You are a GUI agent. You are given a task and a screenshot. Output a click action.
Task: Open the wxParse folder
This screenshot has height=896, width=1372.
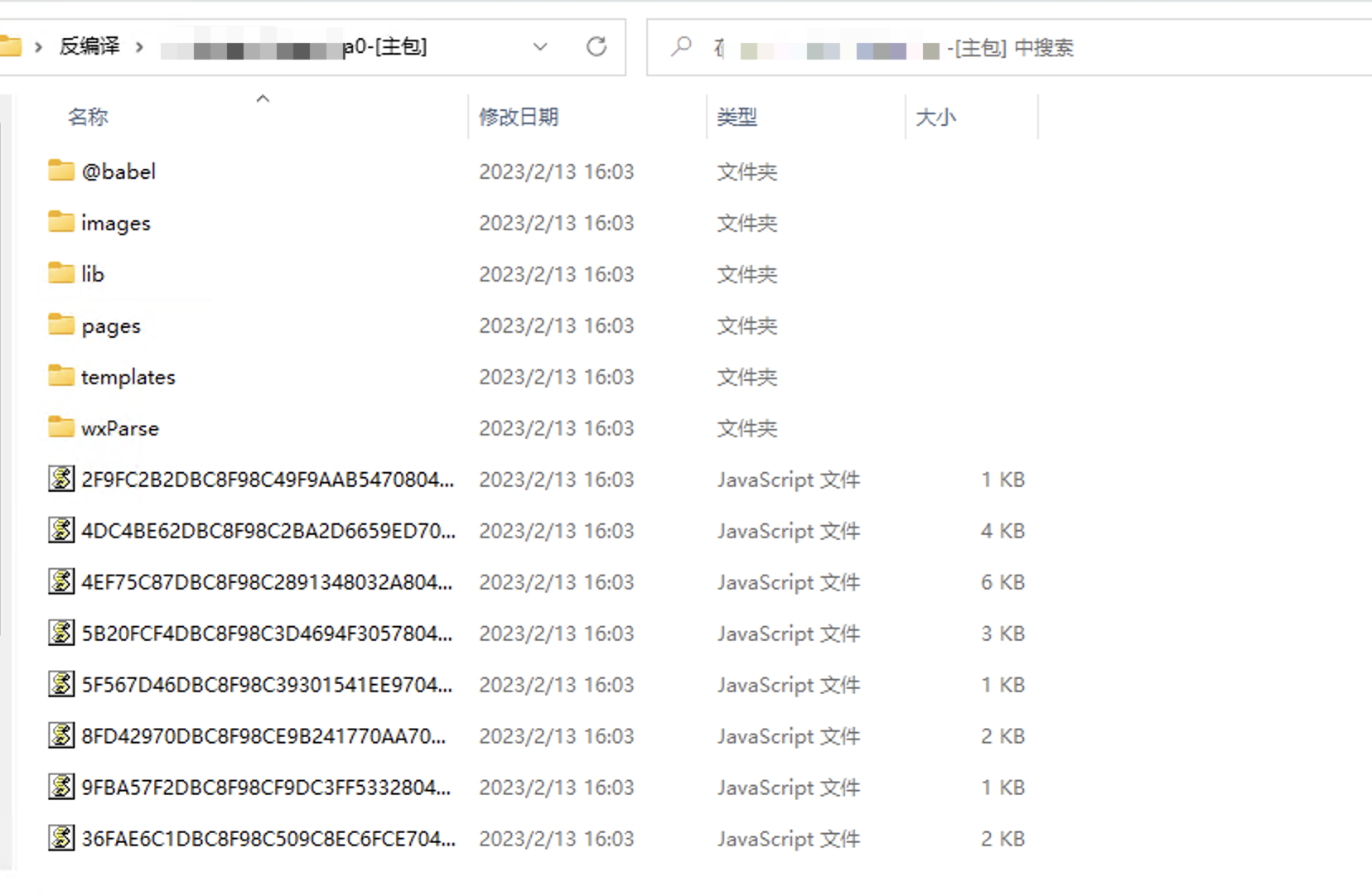coord(119,428)
